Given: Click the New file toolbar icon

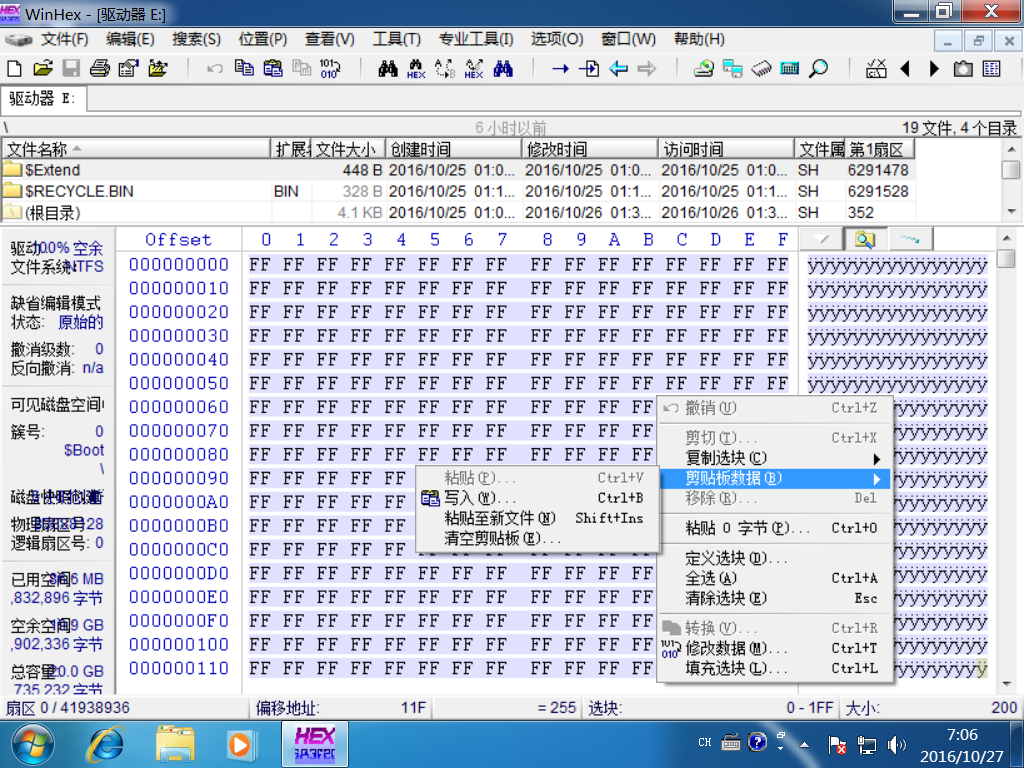Looking at the screenshot, I should (x=14, y=68).
